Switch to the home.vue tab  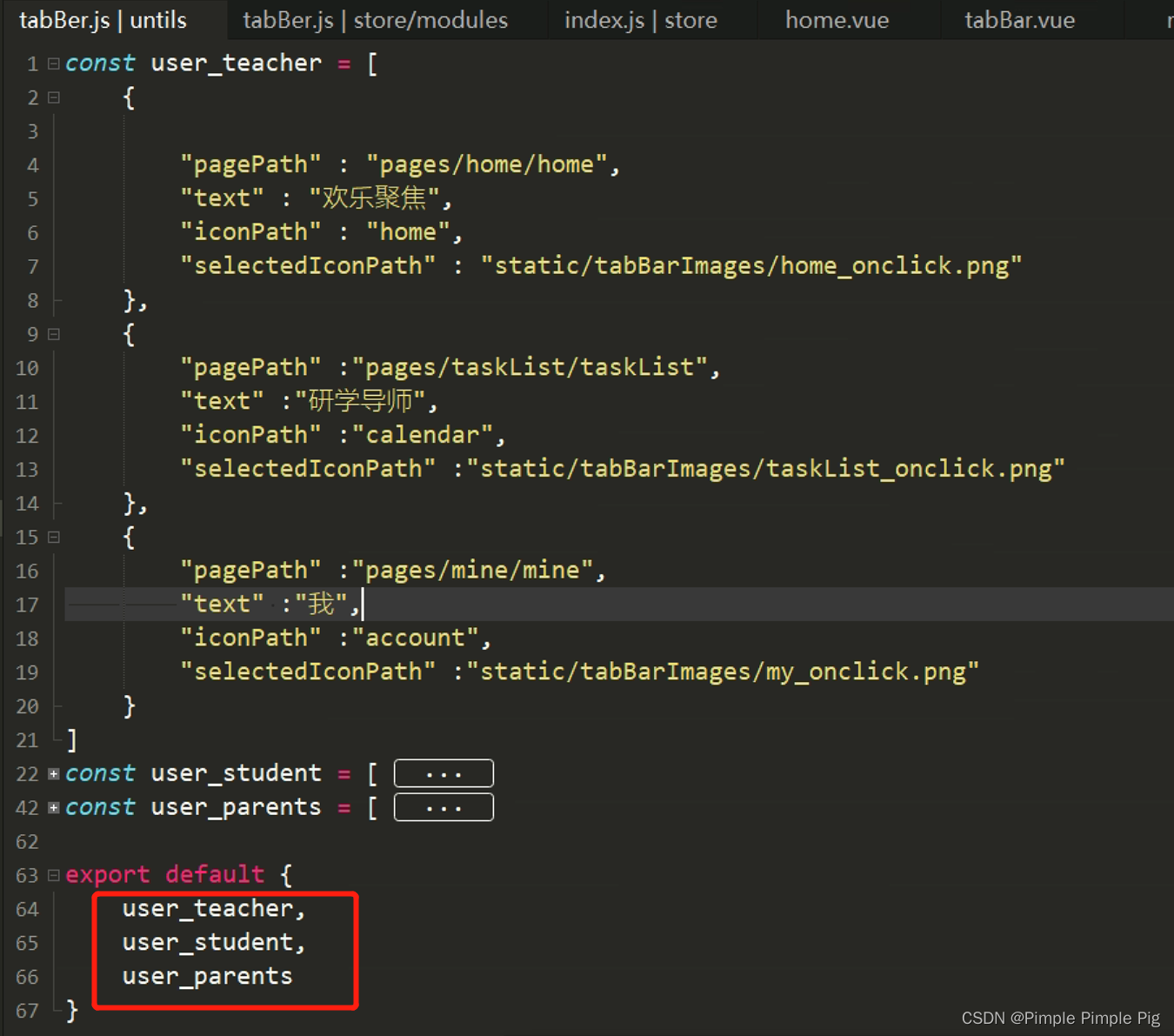click(x=837, y=20)
